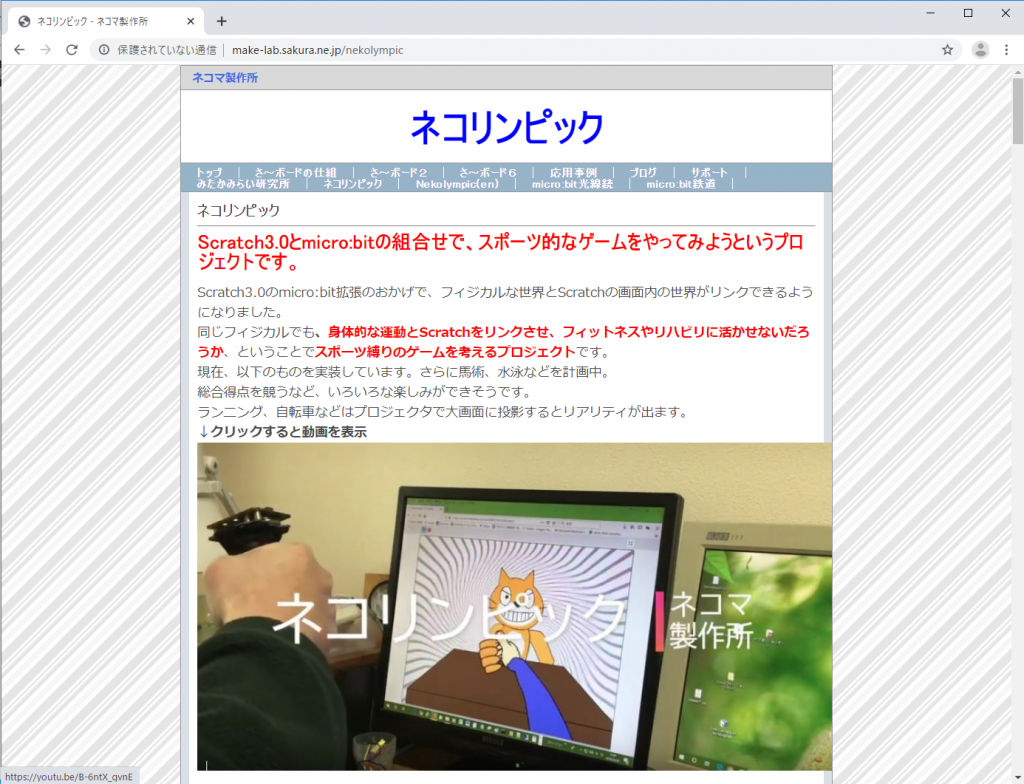Reload the page with refresh icon
Viewport: 1024px width, 784px height.
pyautogui.click(x=72, y=50)
